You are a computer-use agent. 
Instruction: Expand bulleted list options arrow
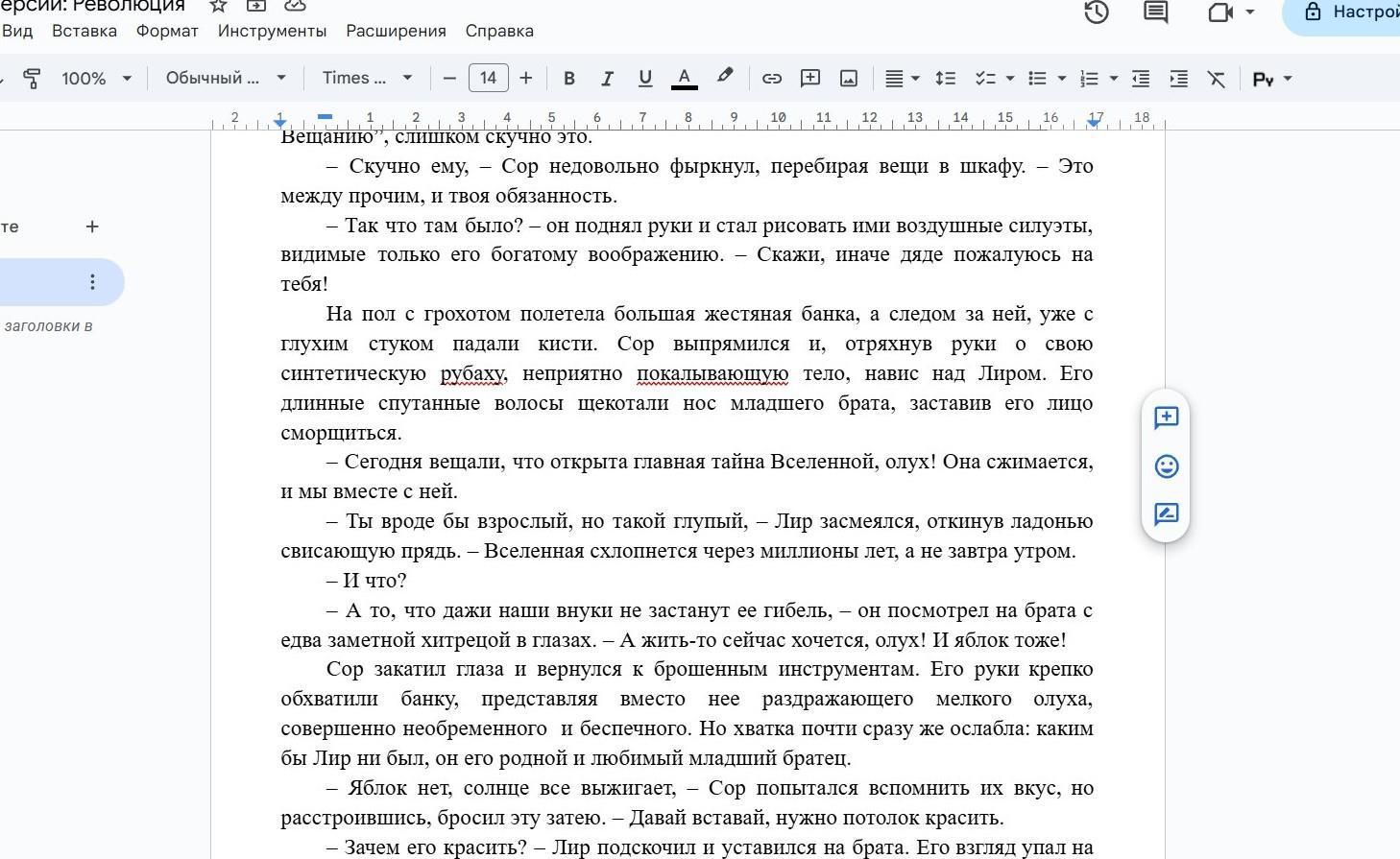[x=1062, y=79]
